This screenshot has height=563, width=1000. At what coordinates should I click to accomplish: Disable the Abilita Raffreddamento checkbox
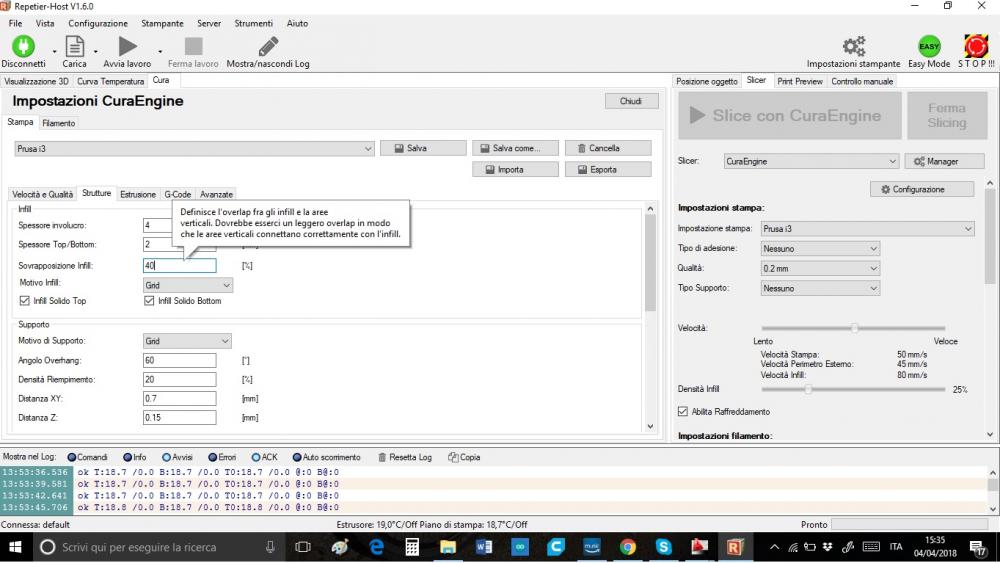(683, 411)
